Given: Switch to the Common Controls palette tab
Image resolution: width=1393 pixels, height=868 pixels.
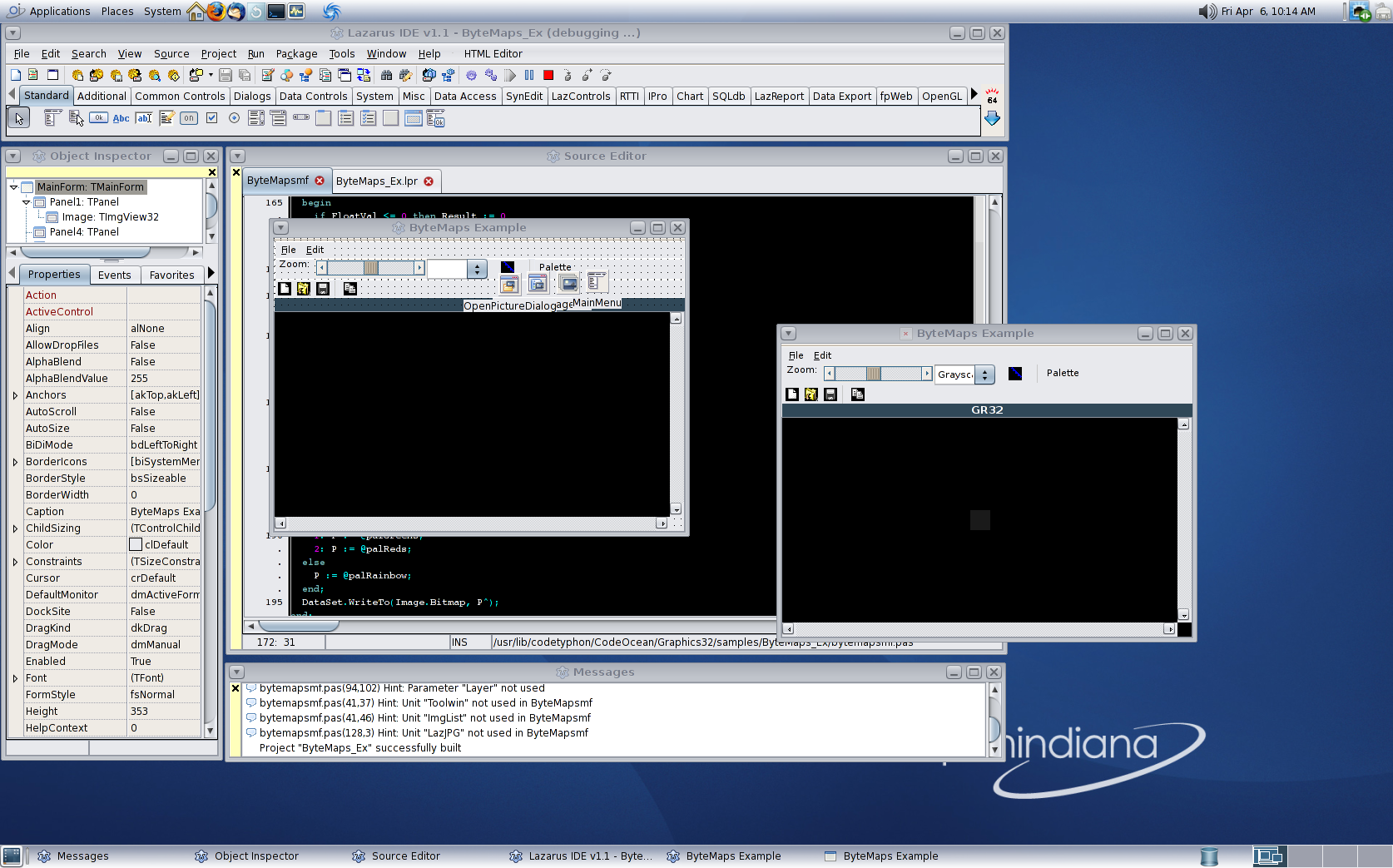Looking at the screenshot, I should tap(180, 97).
